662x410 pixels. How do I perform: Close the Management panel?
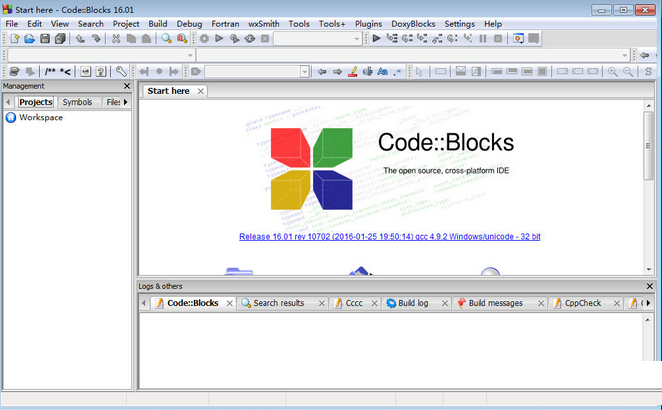coord(127,86)
